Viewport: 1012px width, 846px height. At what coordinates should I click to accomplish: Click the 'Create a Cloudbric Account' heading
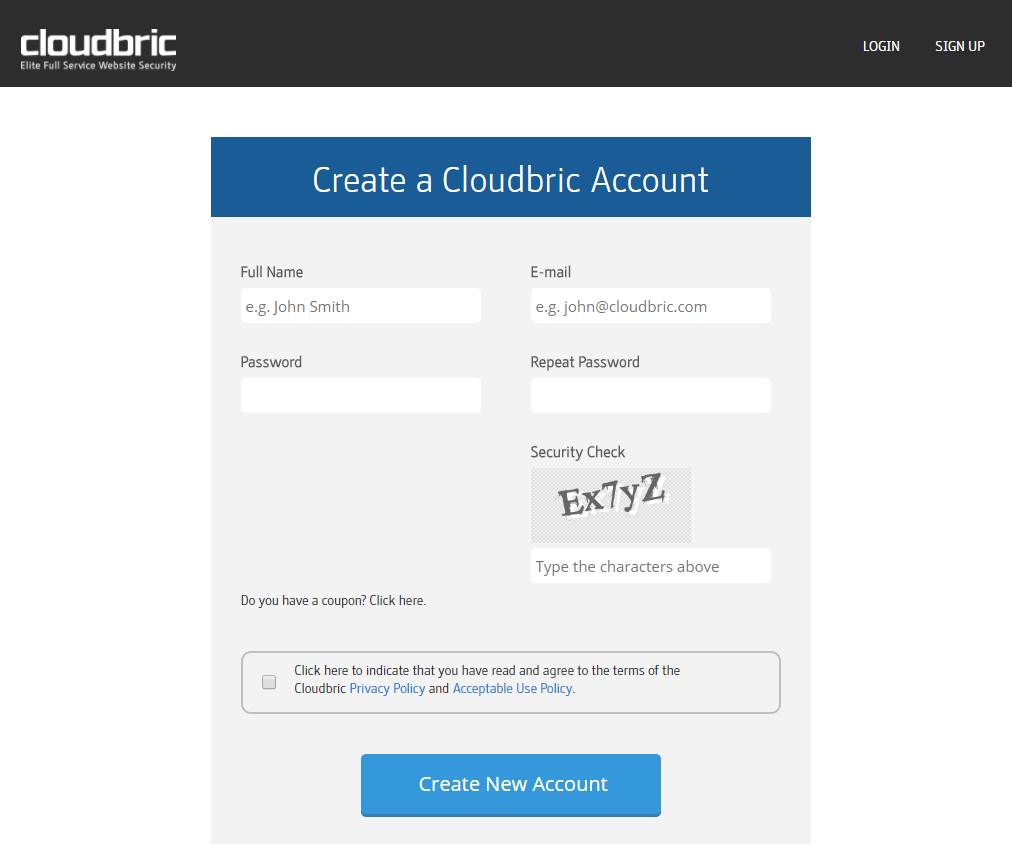point(511,179)
